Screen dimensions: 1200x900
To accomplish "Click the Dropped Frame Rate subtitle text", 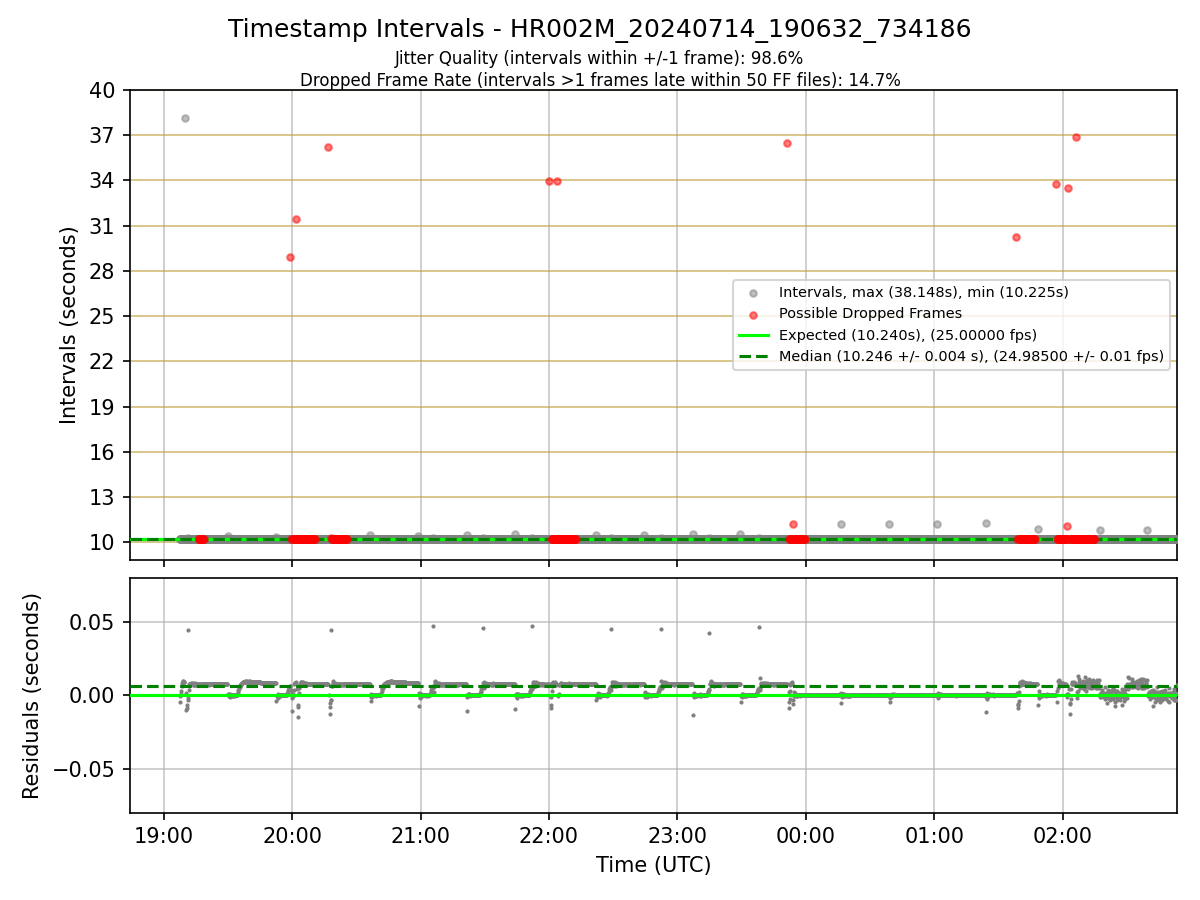I will pos(600,80).
